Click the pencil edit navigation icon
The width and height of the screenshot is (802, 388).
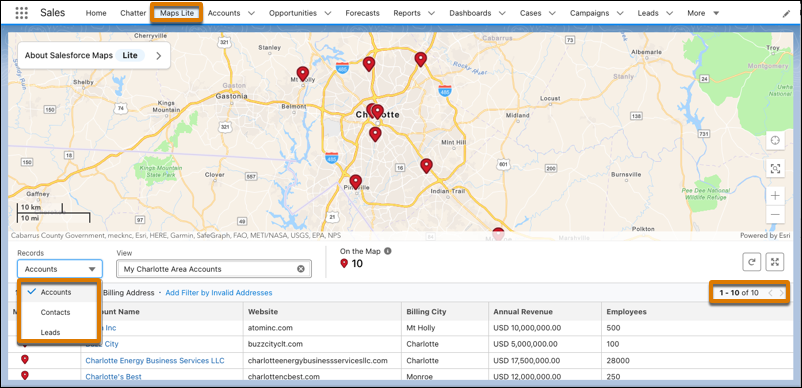(786, 14)
